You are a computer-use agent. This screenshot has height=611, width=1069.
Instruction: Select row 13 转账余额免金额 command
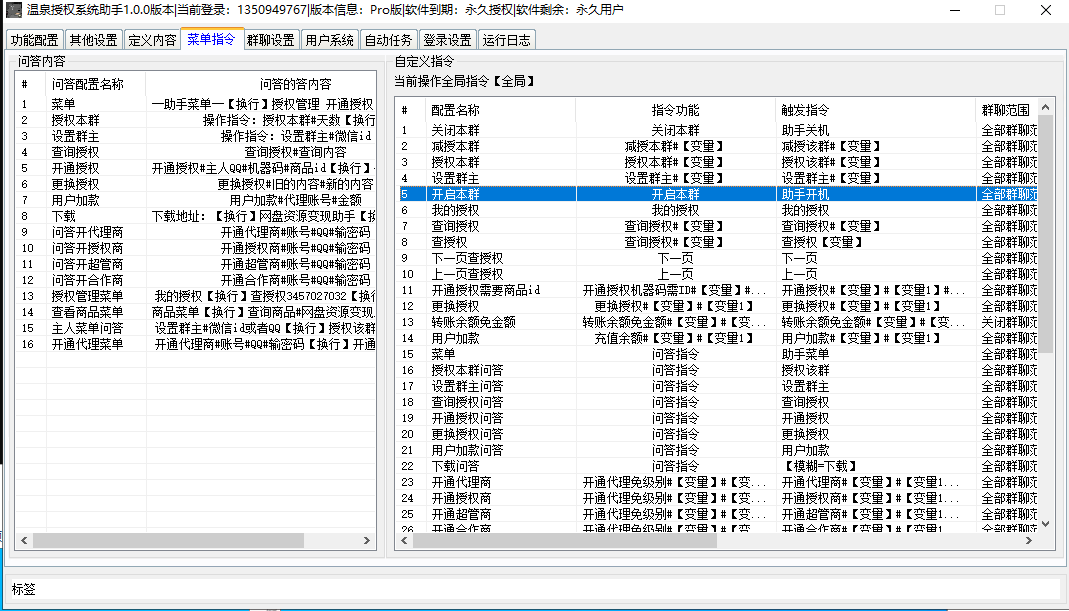(473, 322)
